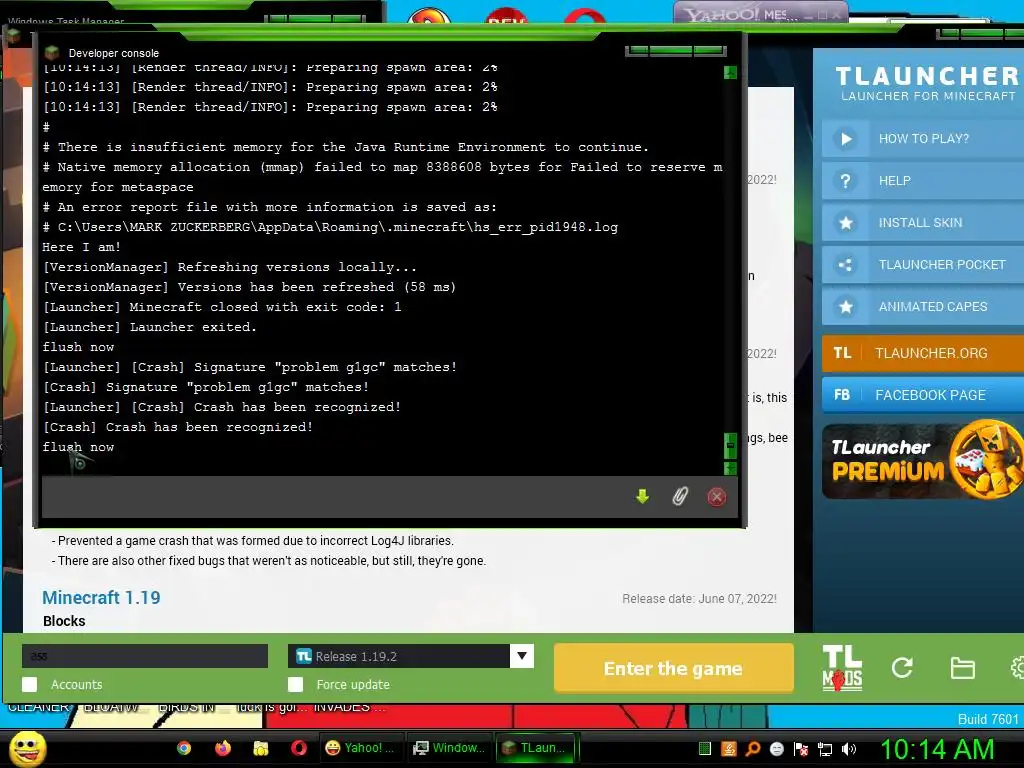1024x768 pixels.
Task: Open Install Skin menu entry
Action: [x=923, y=223]
